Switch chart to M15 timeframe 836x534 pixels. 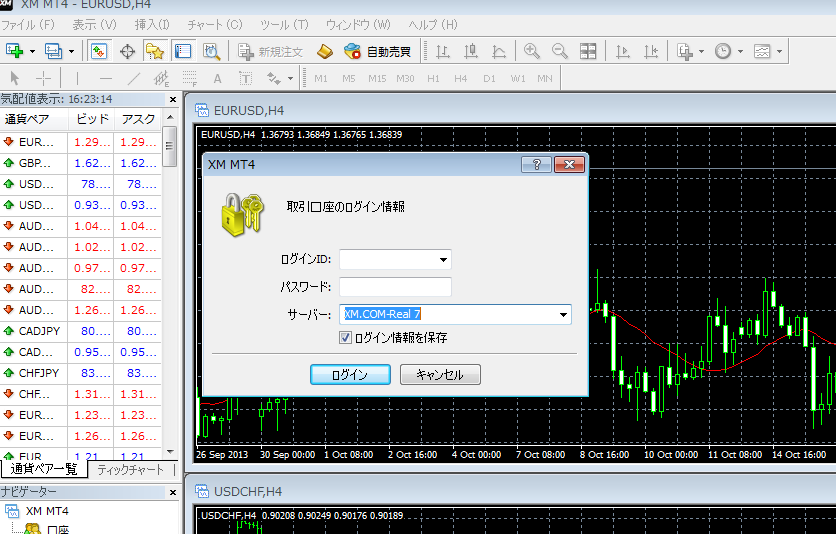pos(377,78)
